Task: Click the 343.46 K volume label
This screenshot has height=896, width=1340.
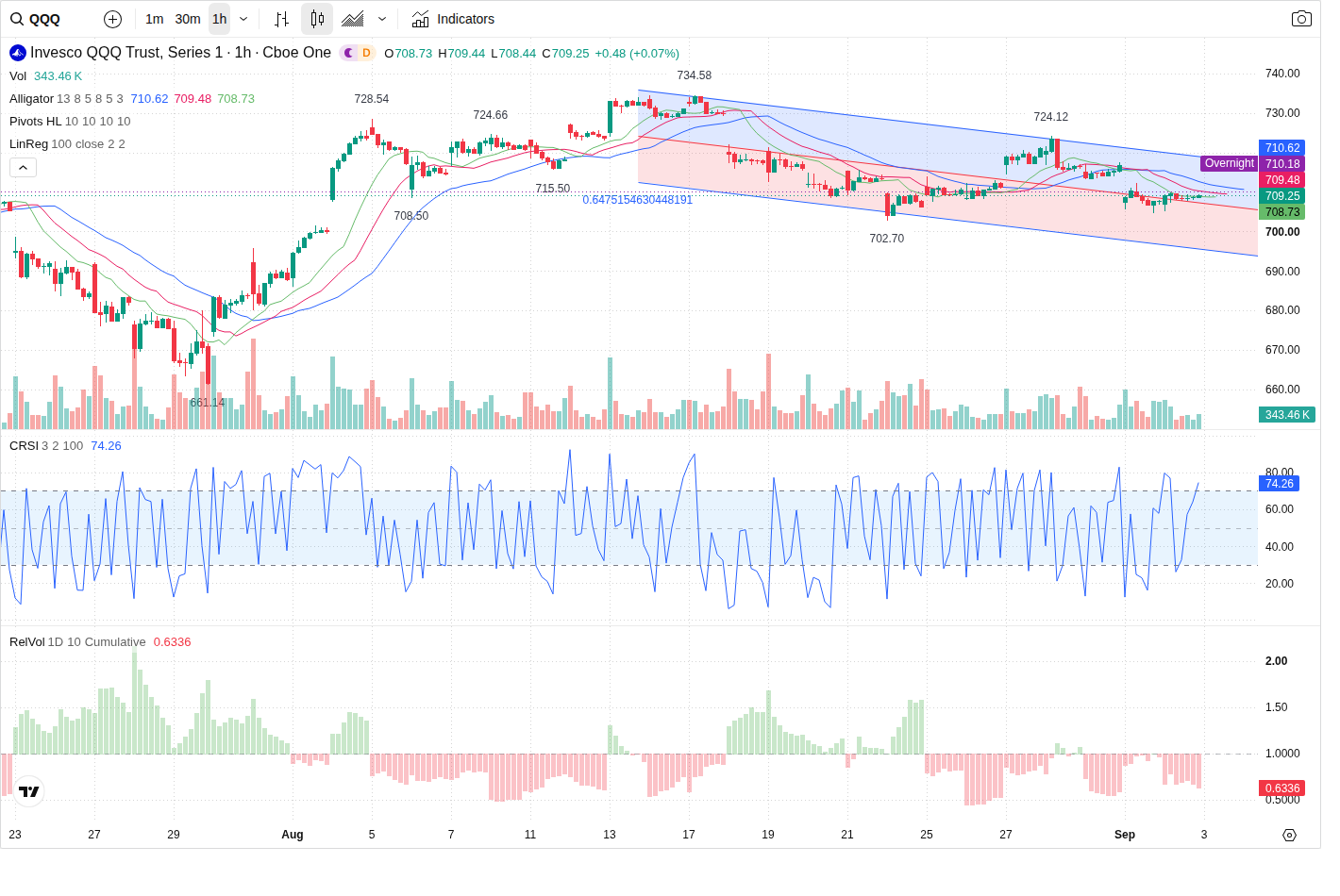Action: [x=1287, y=415]
